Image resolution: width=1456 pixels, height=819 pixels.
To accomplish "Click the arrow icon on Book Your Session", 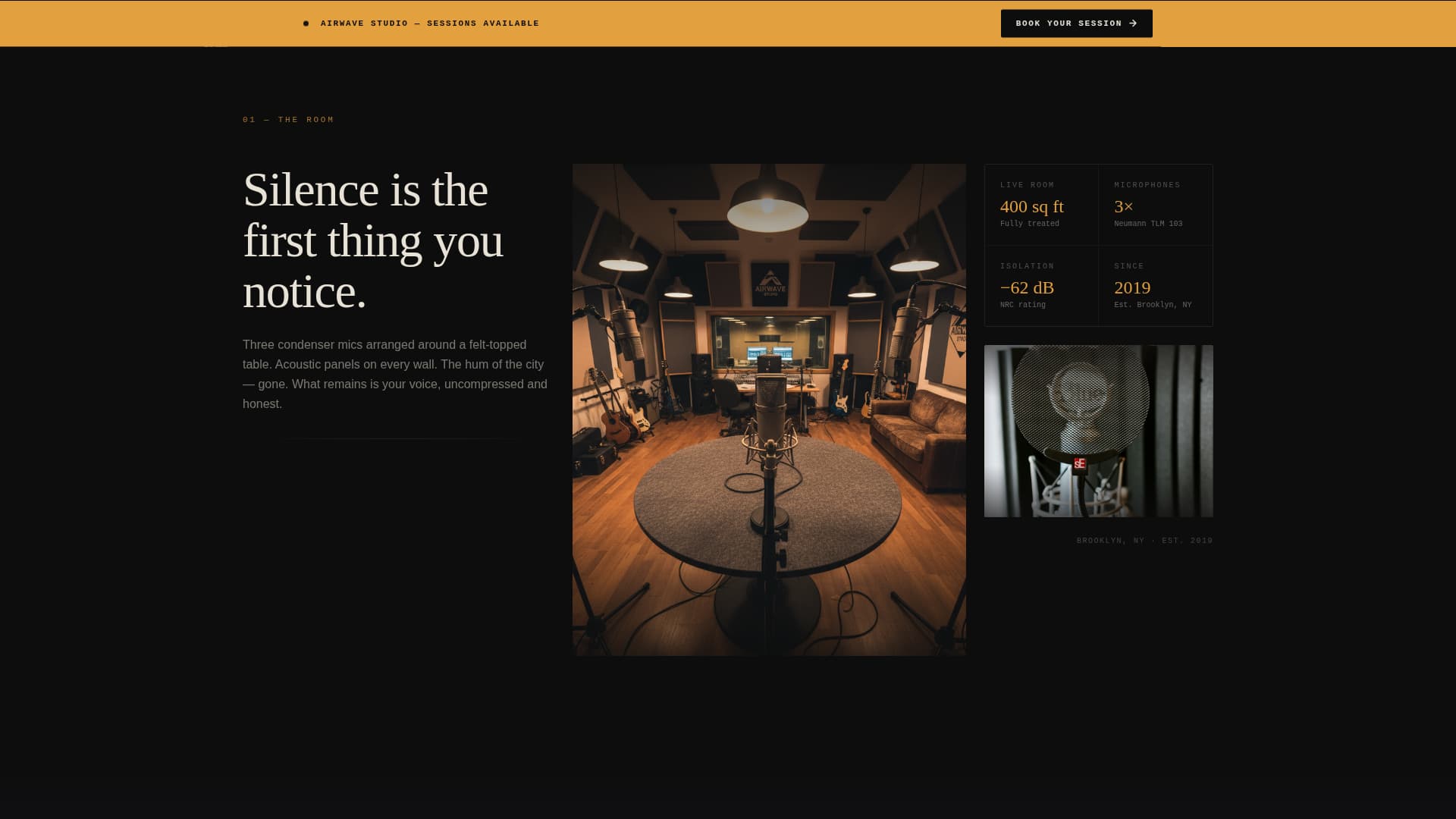I will pos(1134,23).
